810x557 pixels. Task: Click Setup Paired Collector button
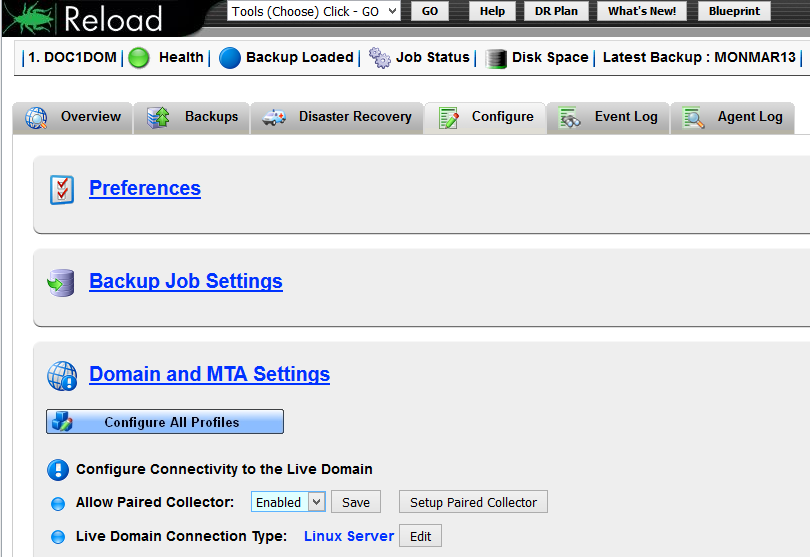point(473,502)
